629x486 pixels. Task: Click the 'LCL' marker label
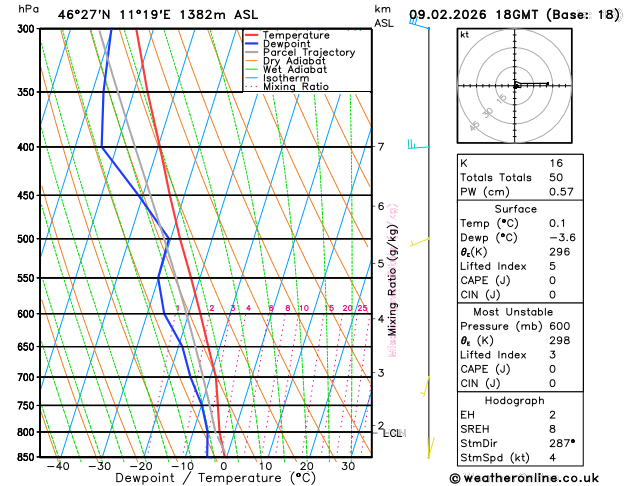[392, 433]
